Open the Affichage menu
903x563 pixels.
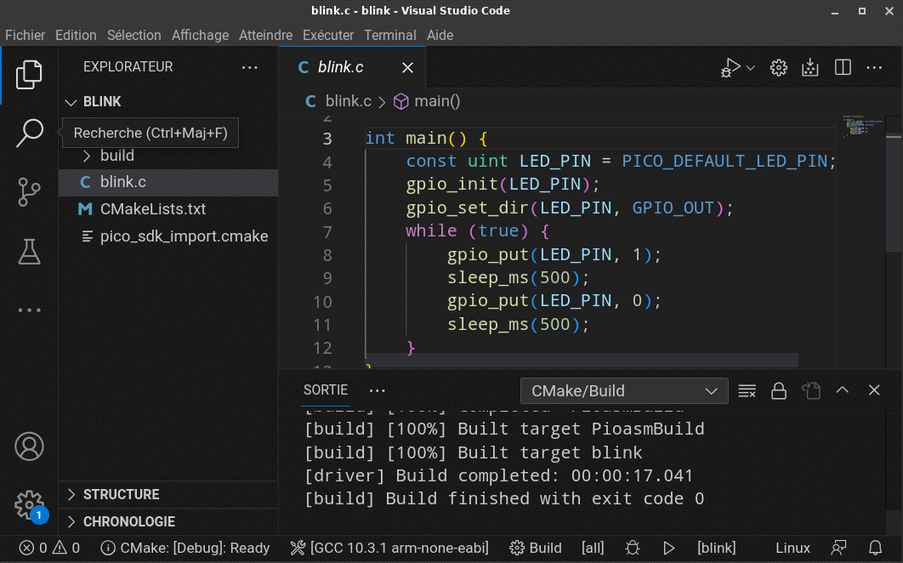(200, 35)
